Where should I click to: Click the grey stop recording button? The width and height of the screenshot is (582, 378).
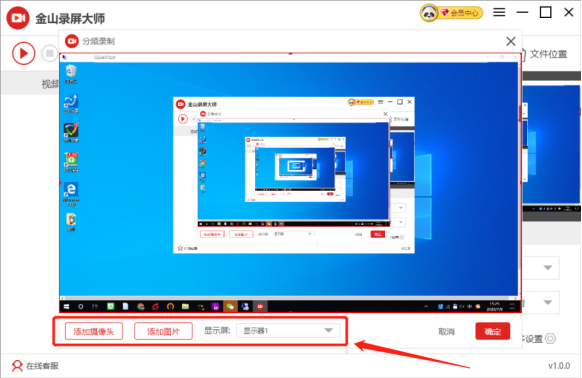tap(49, 53)
